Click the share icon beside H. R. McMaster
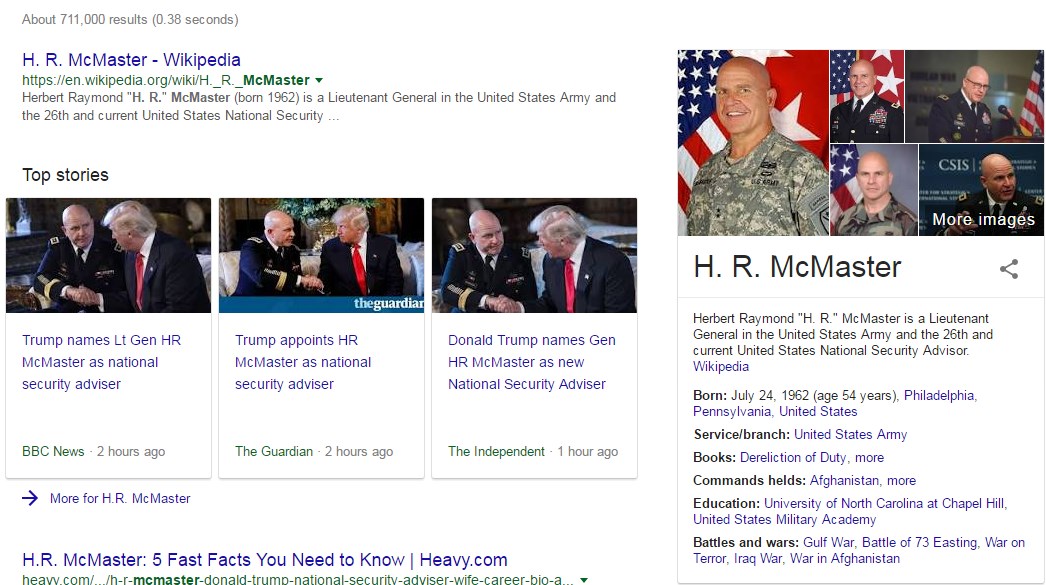The image size is (1046, 585). (1009, 269)
